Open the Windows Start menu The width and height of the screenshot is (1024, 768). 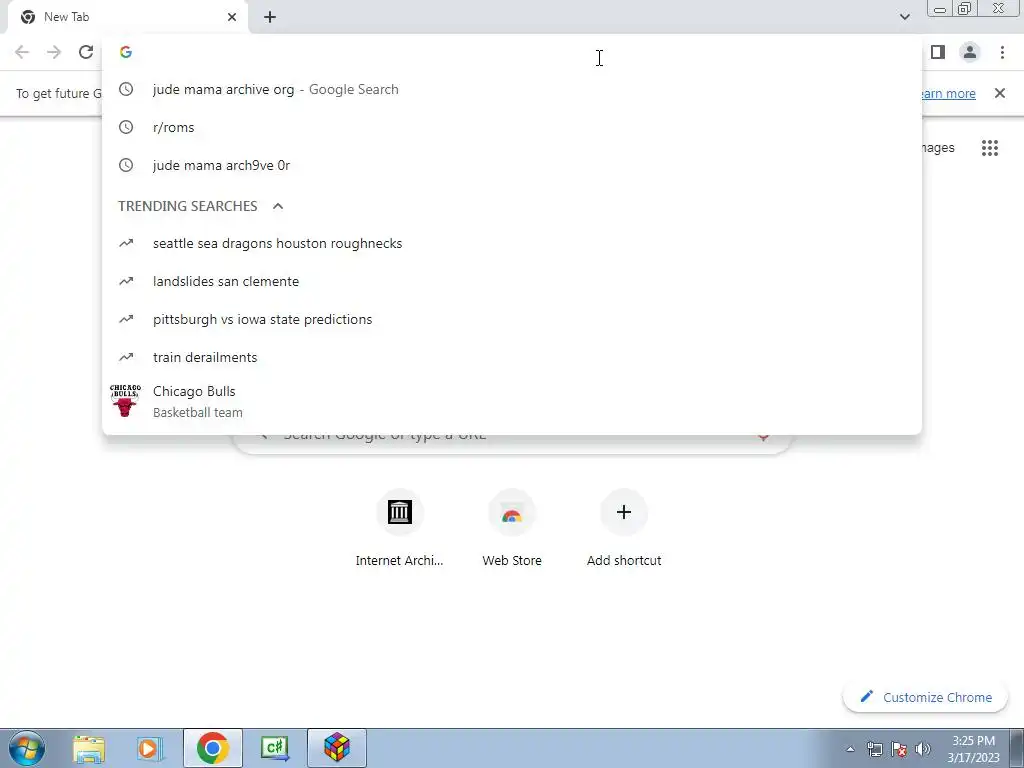point(27,748)
